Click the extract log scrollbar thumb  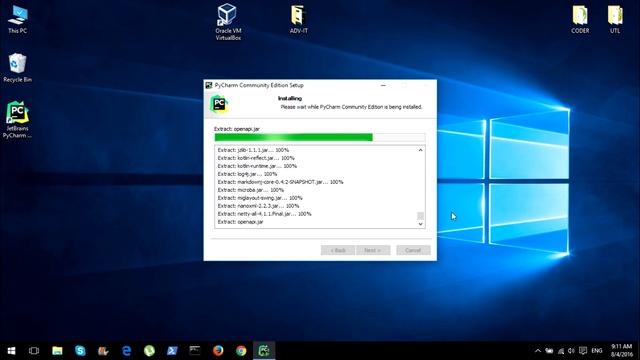pos(420,216)
